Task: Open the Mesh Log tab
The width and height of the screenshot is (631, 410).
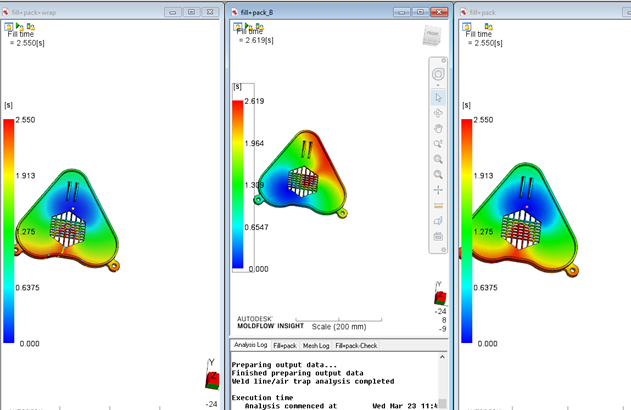Action: coord(316,346)
